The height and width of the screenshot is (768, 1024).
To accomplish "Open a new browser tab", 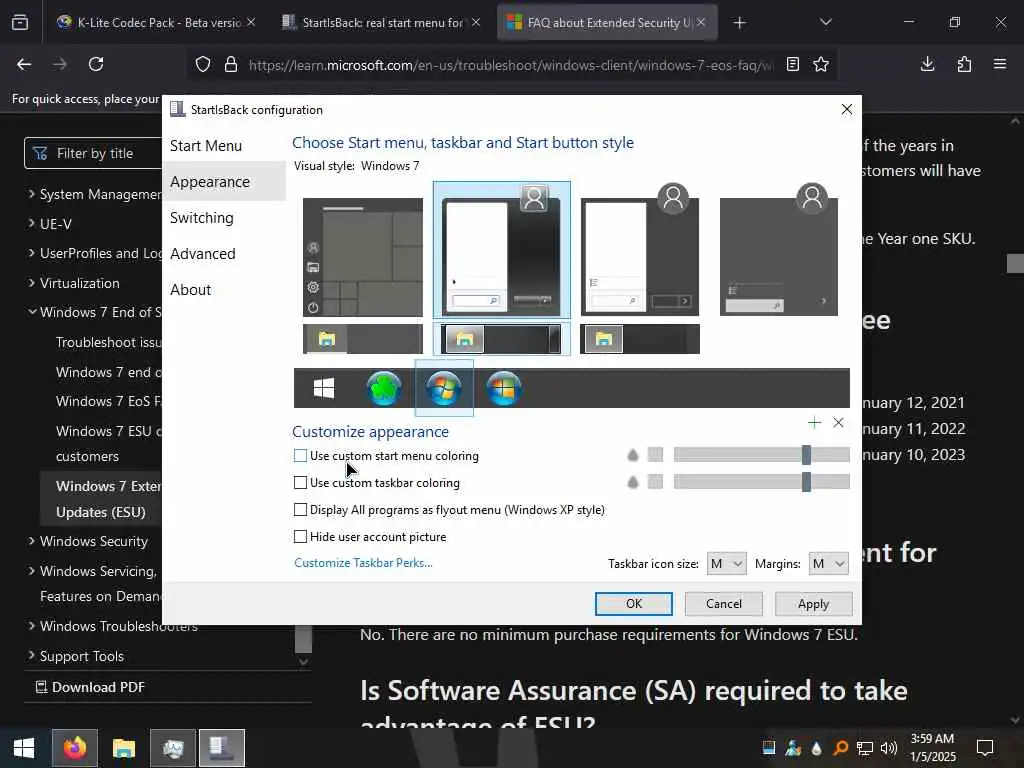I will [x=739, y=23].
